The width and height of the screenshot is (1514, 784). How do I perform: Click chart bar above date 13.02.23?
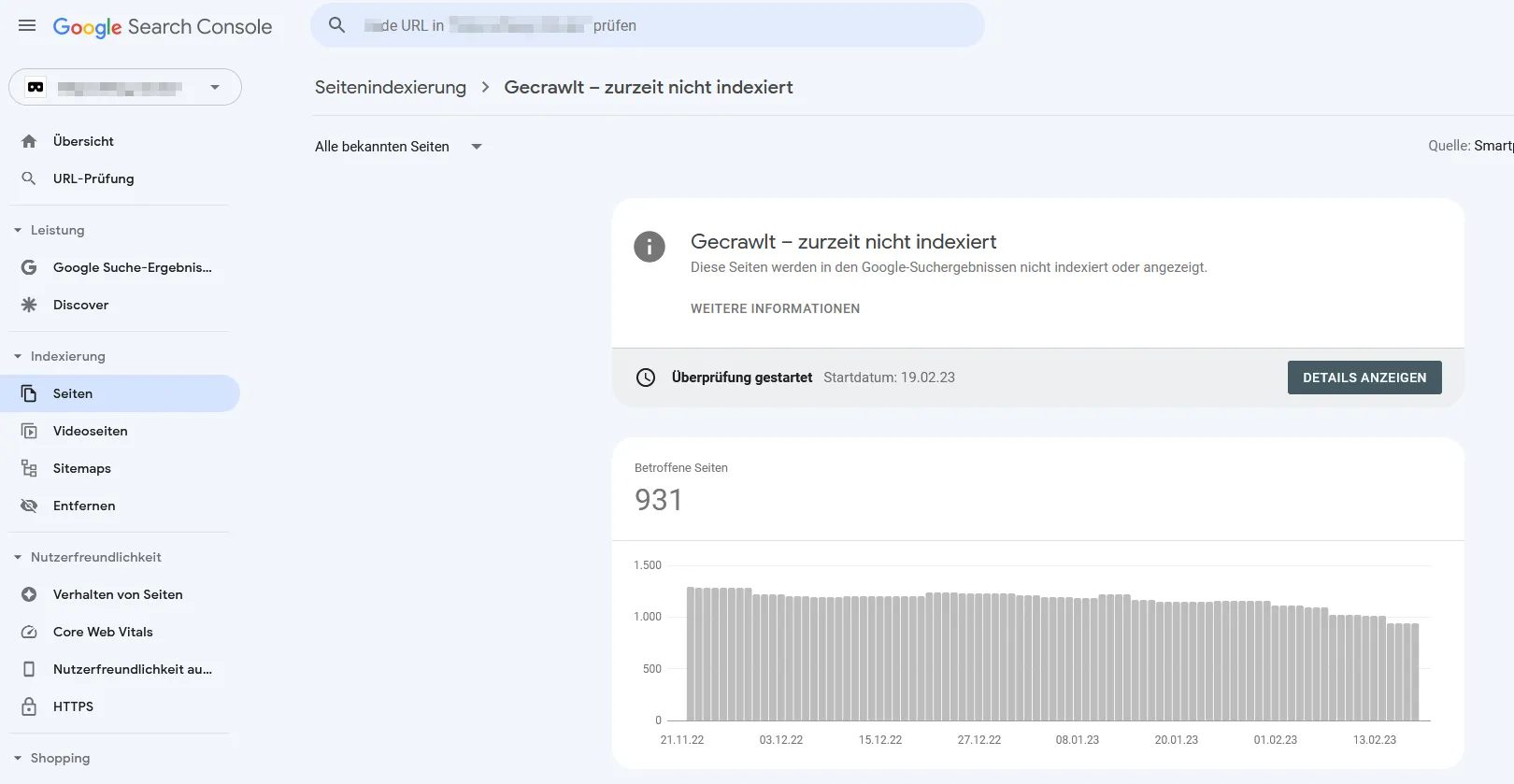(x=1374, y=668)
